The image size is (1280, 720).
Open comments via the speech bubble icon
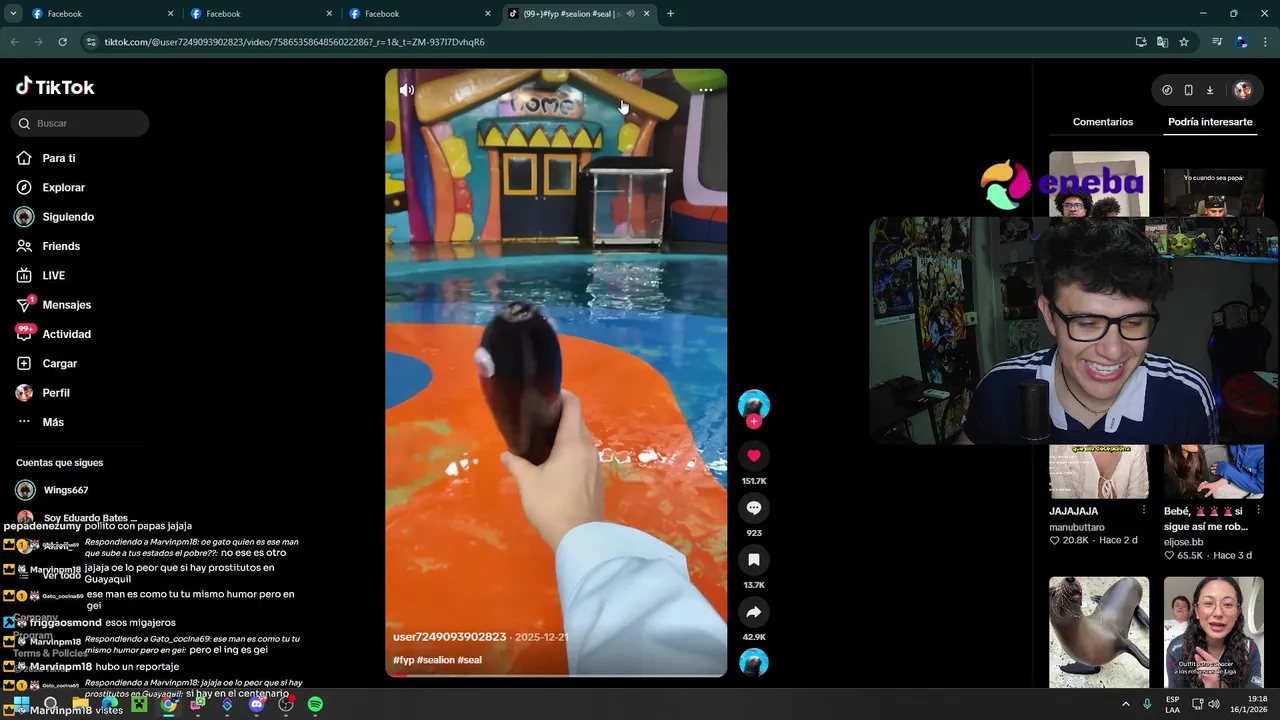pos(754,508)
